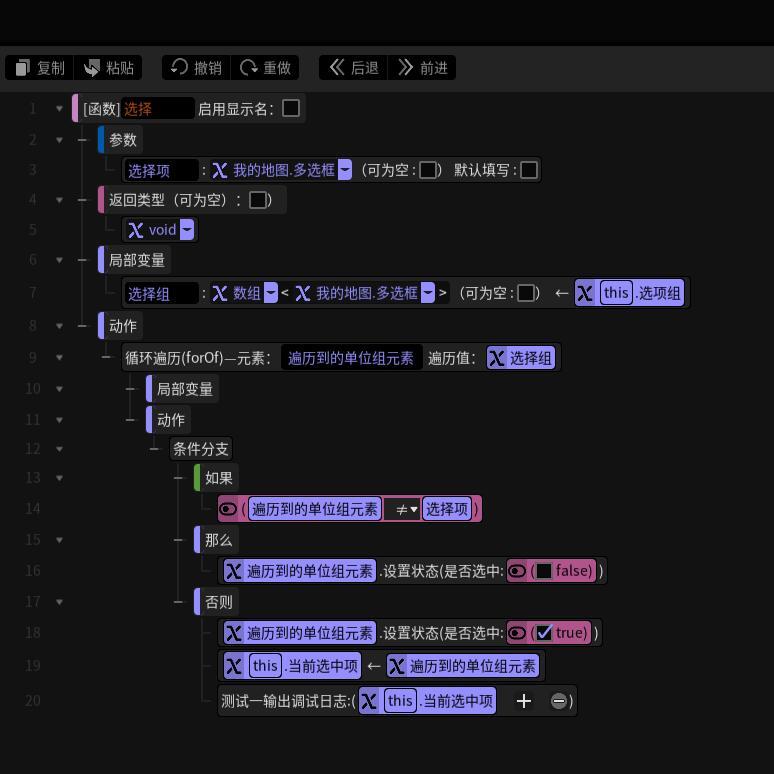Click the X icon on line 18 expression
The image size is (774, 774).
point(233,633)
